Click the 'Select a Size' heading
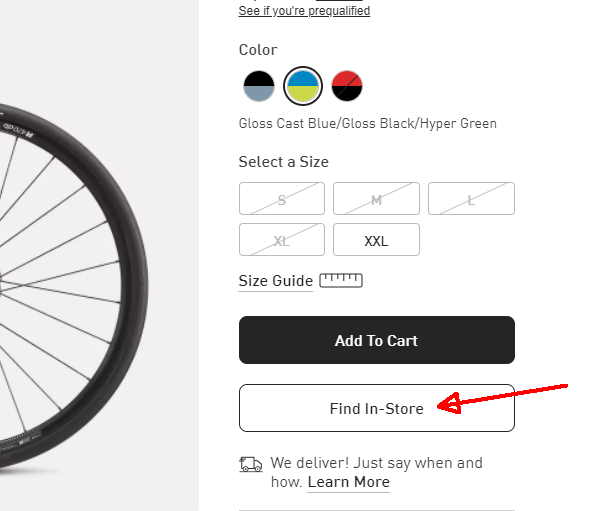The image size is (604, 511). tap(284, 162)
